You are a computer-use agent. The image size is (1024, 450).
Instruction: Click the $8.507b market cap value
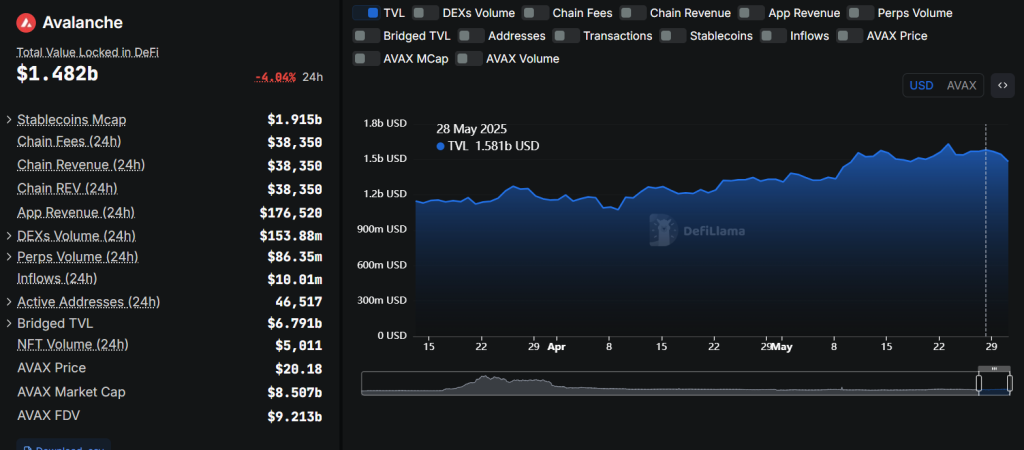(x=295, y=393)
